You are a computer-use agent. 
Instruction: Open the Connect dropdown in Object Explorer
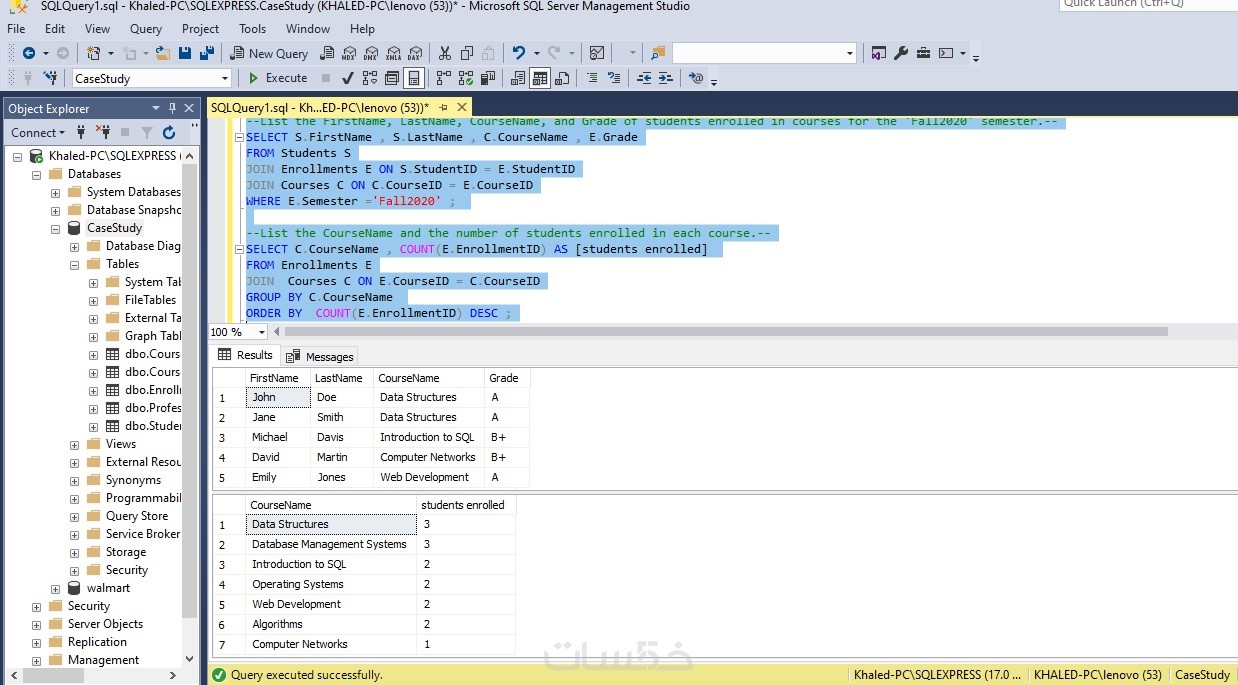pyautogui.click(x=38, y=132)
